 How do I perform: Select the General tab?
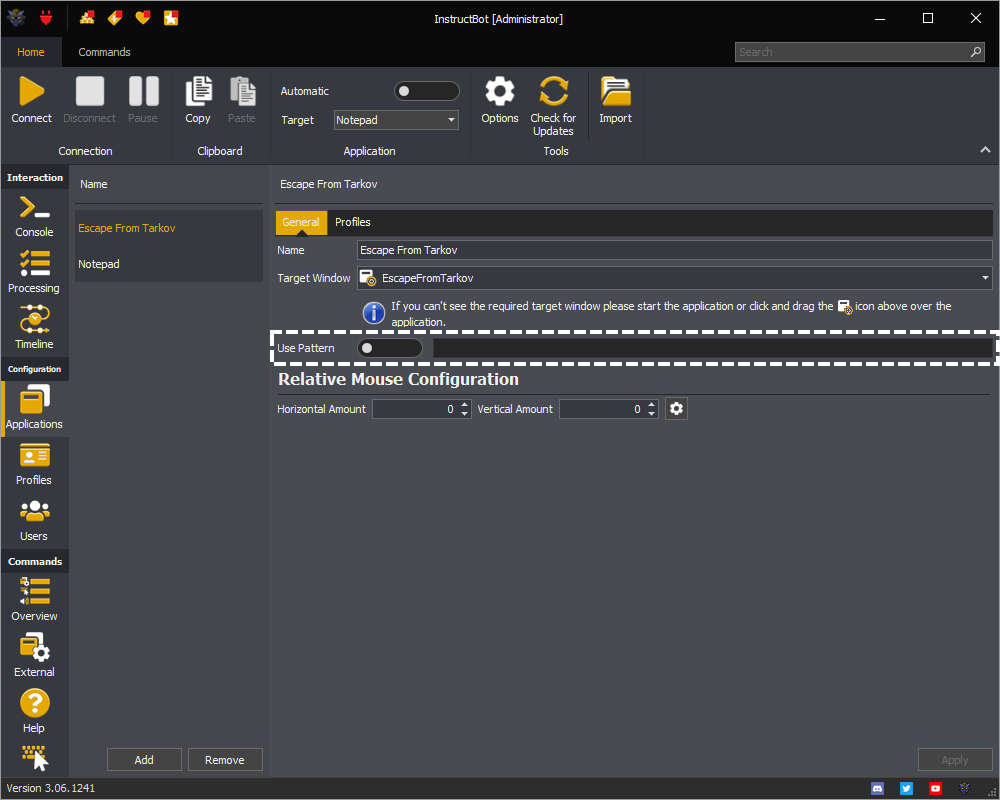pyautogui.click(x=301, y=222)
